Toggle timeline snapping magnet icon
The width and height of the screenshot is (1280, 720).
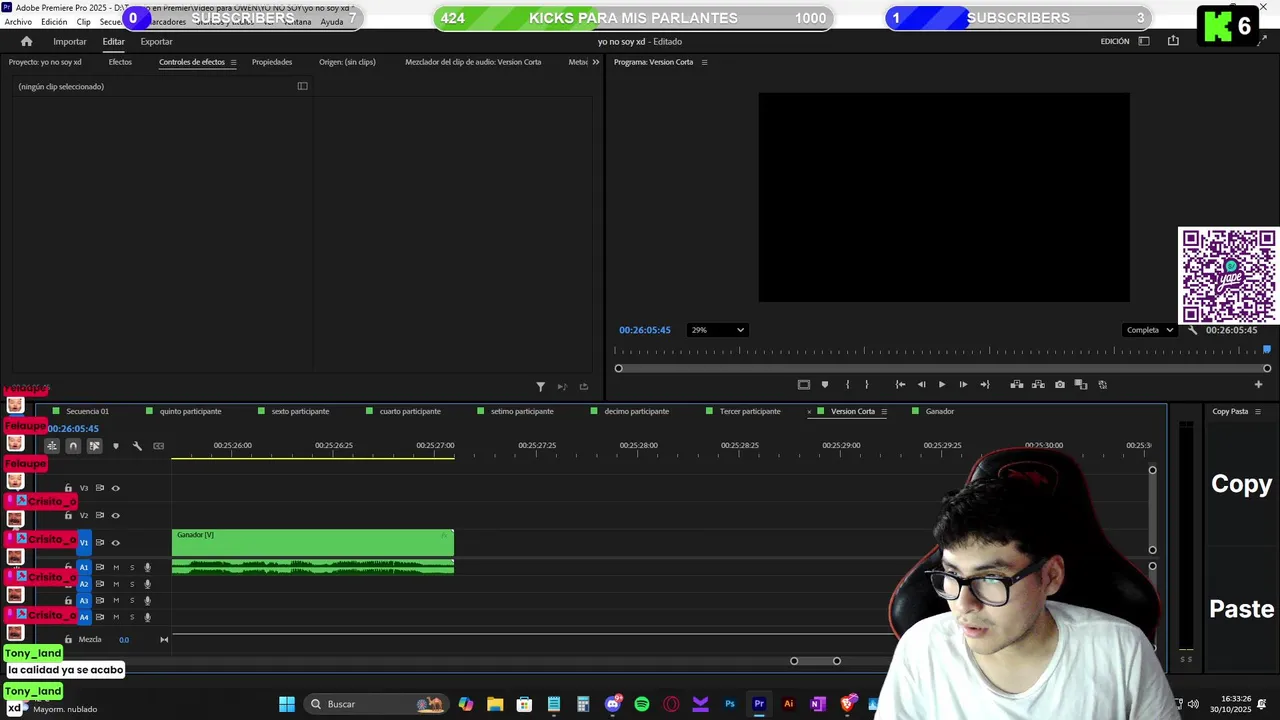coord(73,446)
